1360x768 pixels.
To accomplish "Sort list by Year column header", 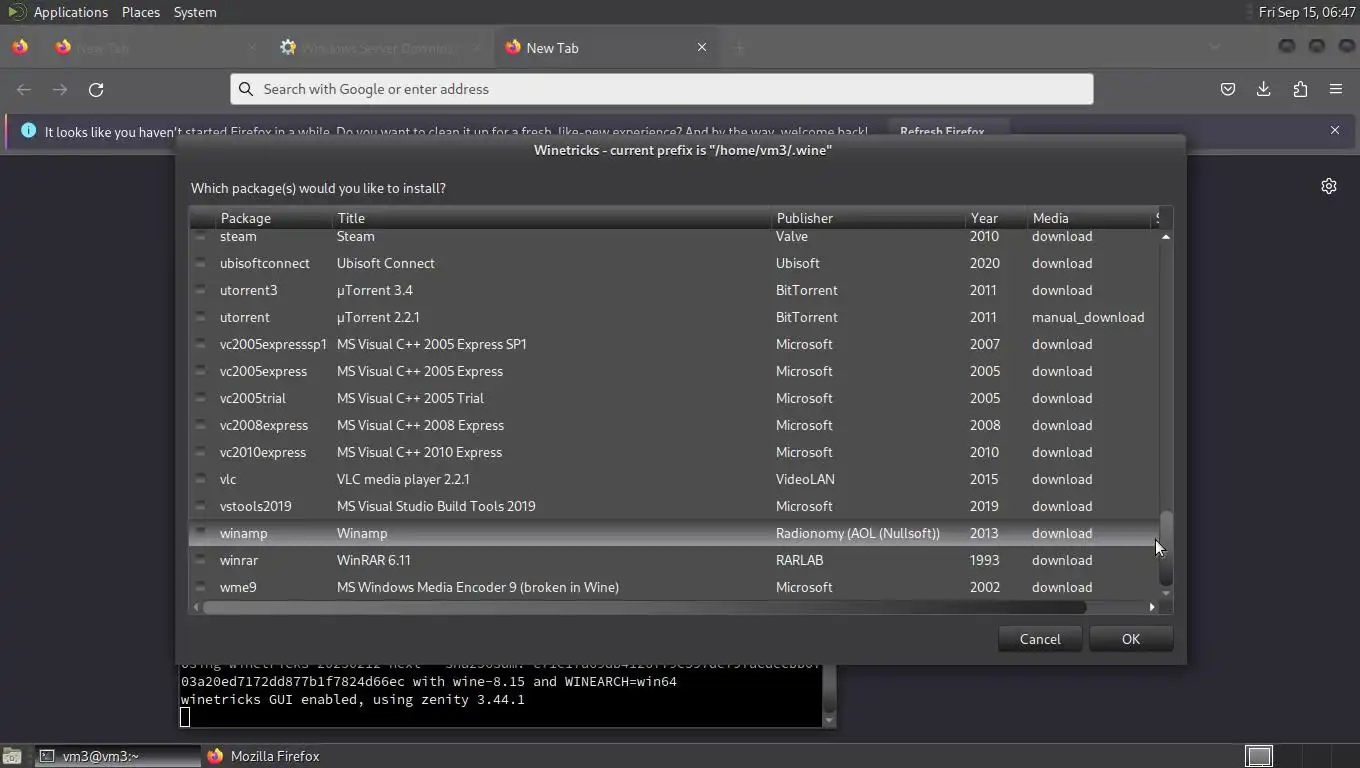I will coord(995,218).
